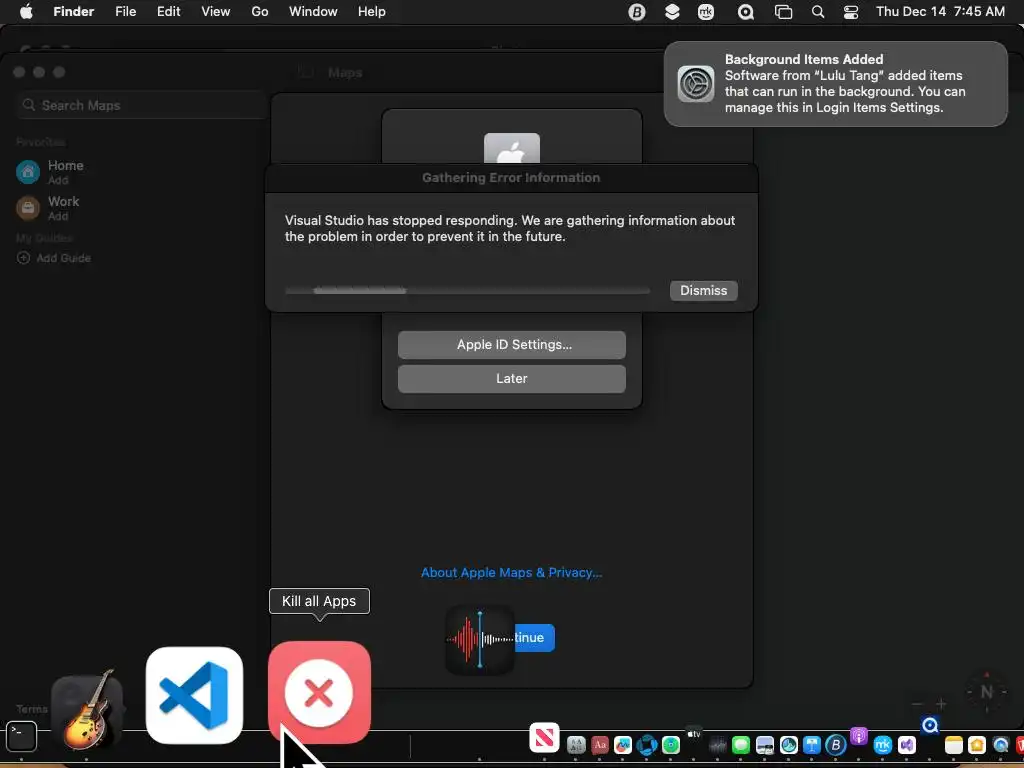Click the Q chat bubble menu bar icon
Viewport: 1024px width, 768px height.
point(745,12)
